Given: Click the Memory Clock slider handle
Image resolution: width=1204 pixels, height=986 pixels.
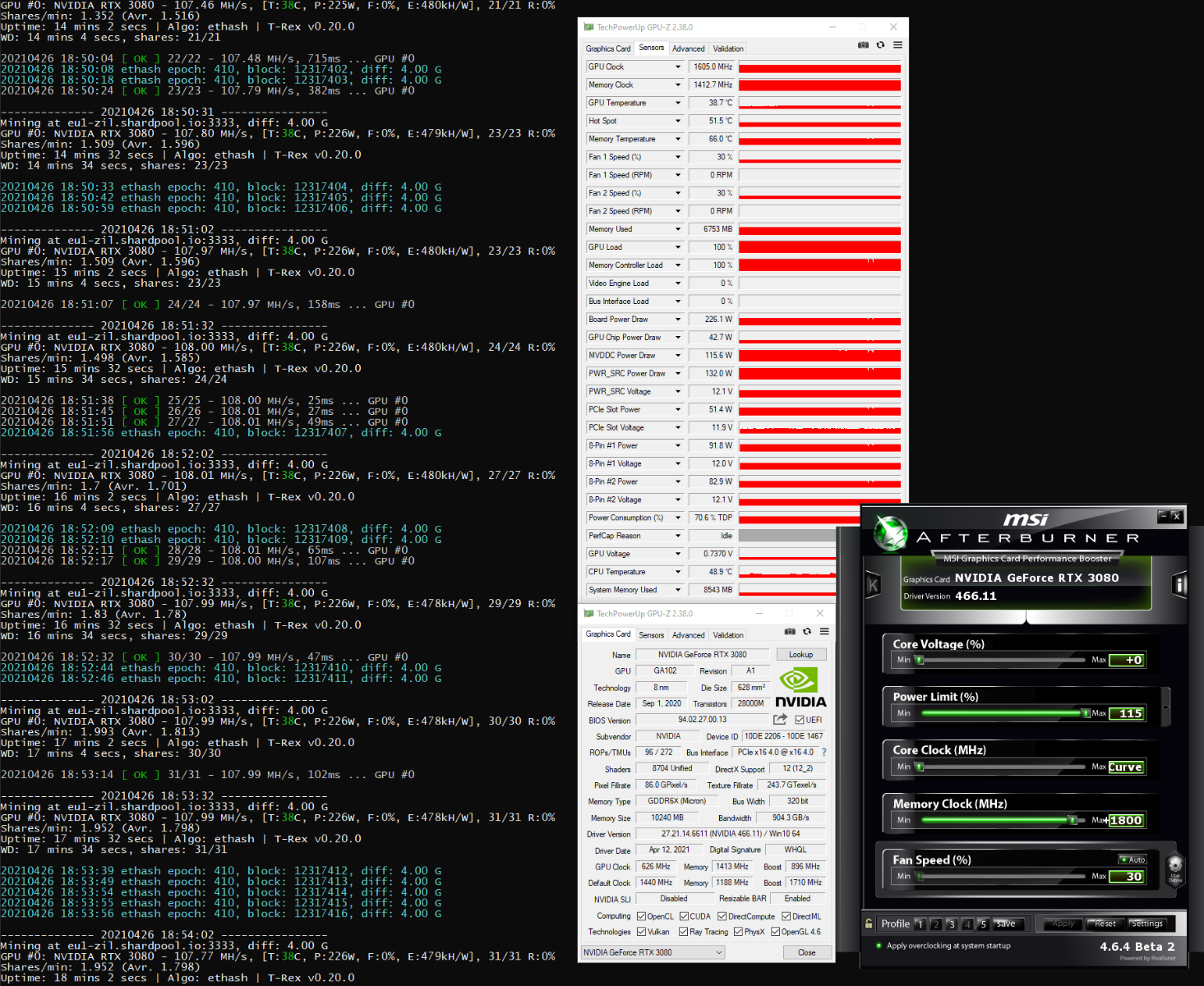Looking at the screenshot, I should (x=1072, y=820).
